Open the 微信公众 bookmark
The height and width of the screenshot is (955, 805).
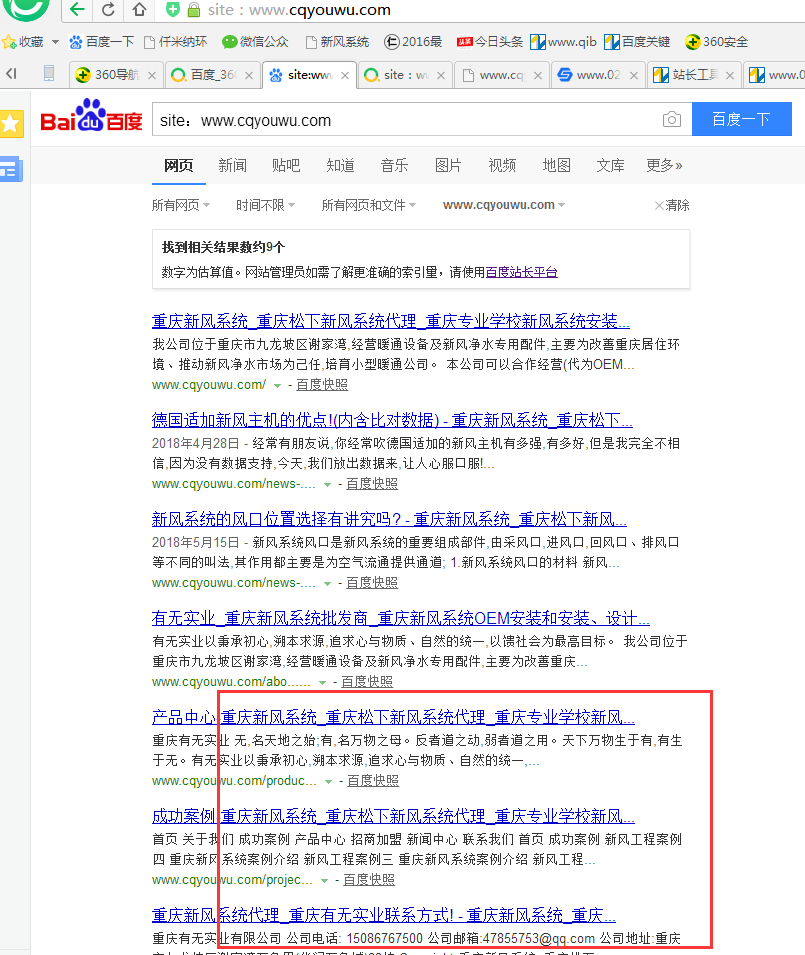click(255, 42)
